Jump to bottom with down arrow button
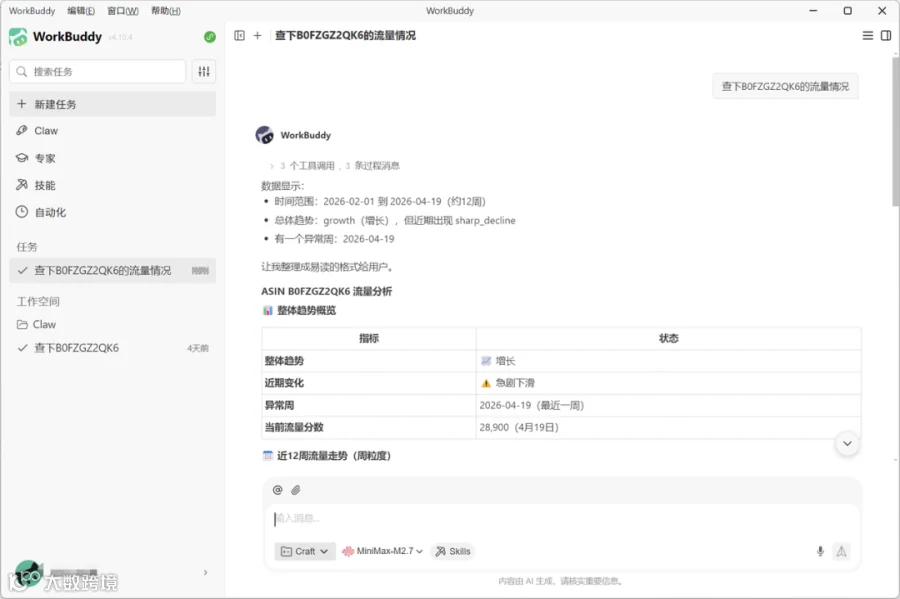The width and height of the screenshot is (900, 599). coord(847,444)
